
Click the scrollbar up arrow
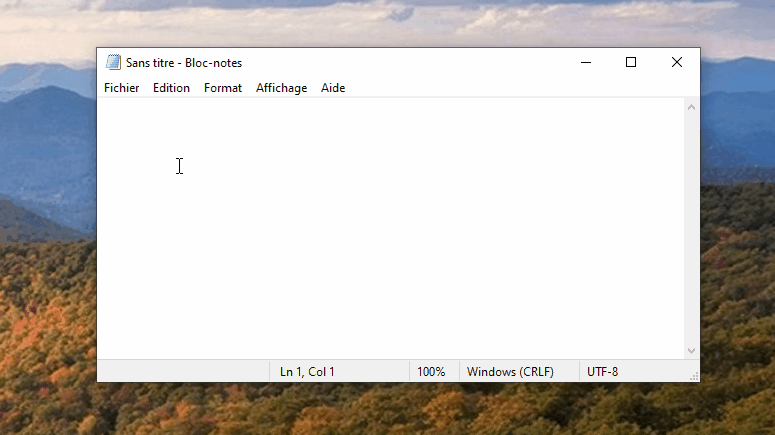[x=691, y=107]
